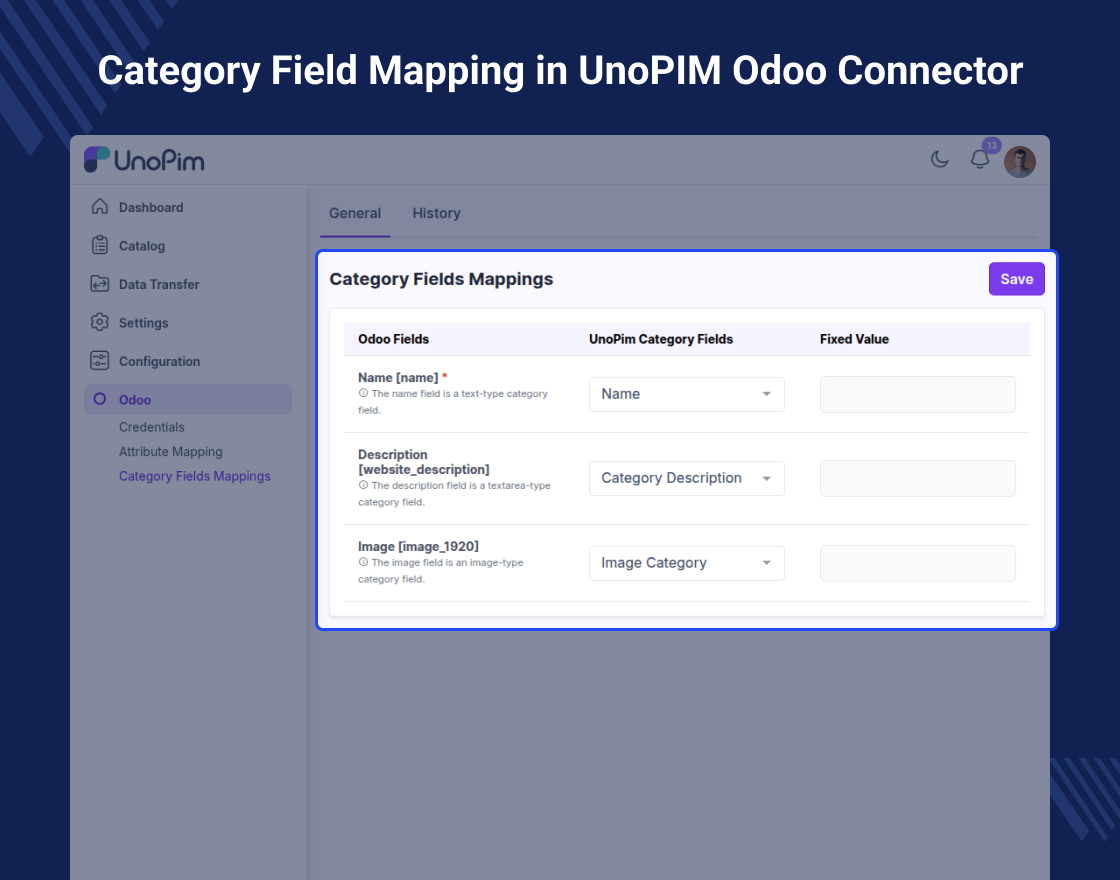Open Credentials submenu link
The height and width of the screenshot is (880, 1120).
coord(151,427)
